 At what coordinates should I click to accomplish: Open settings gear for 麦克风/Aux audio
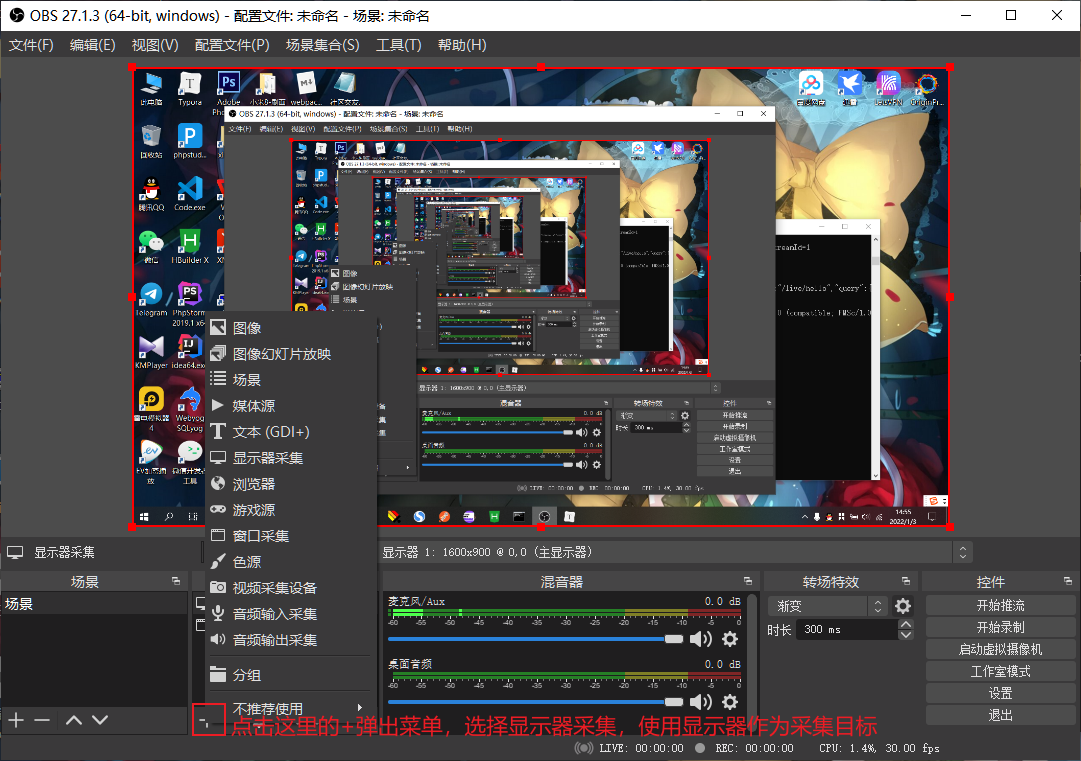click(730, 639)
